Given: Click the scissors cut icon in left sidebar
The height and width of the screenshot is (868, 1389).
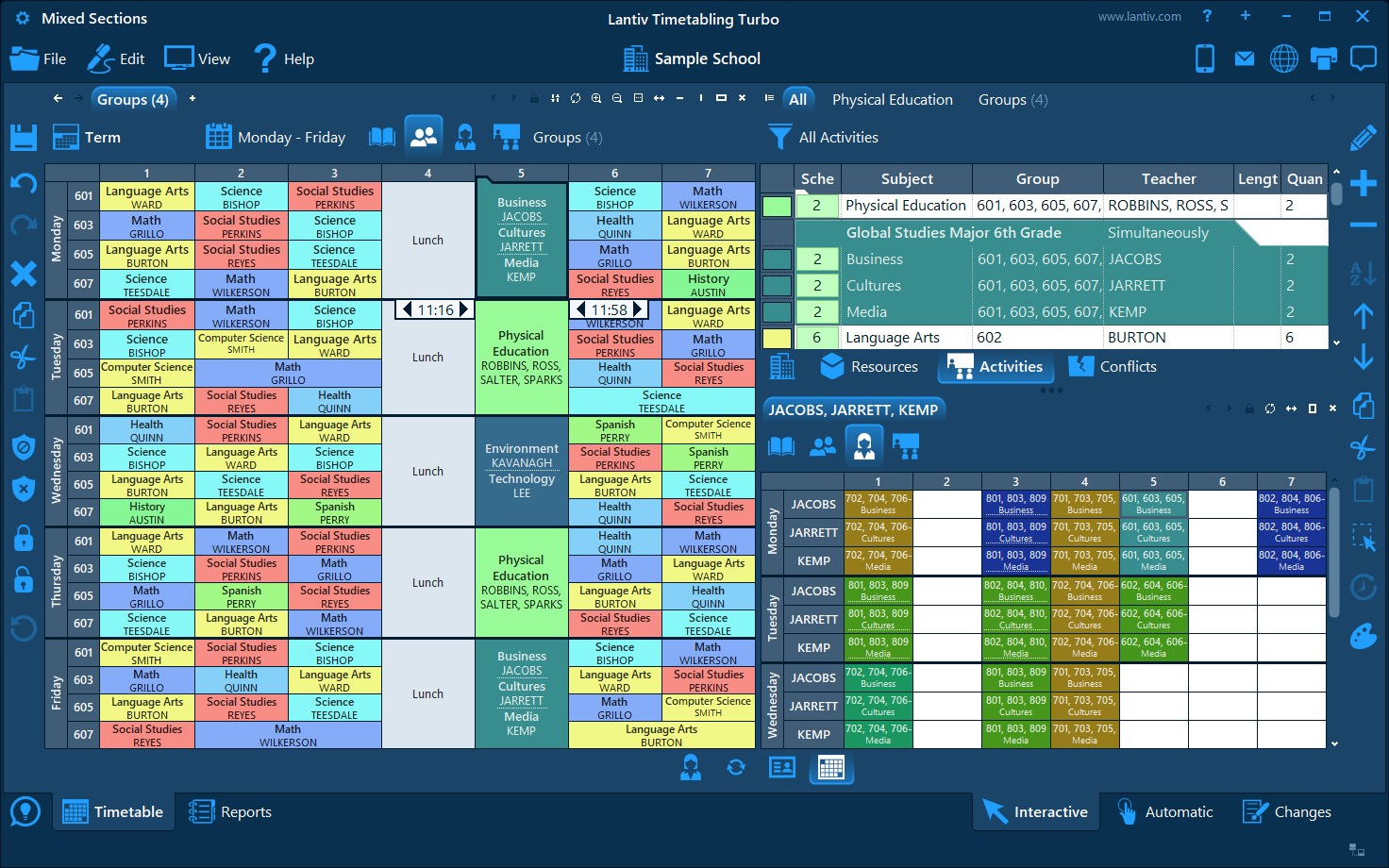Looking at the screenshot, I should pyautogui.click(x=24, y=357).
